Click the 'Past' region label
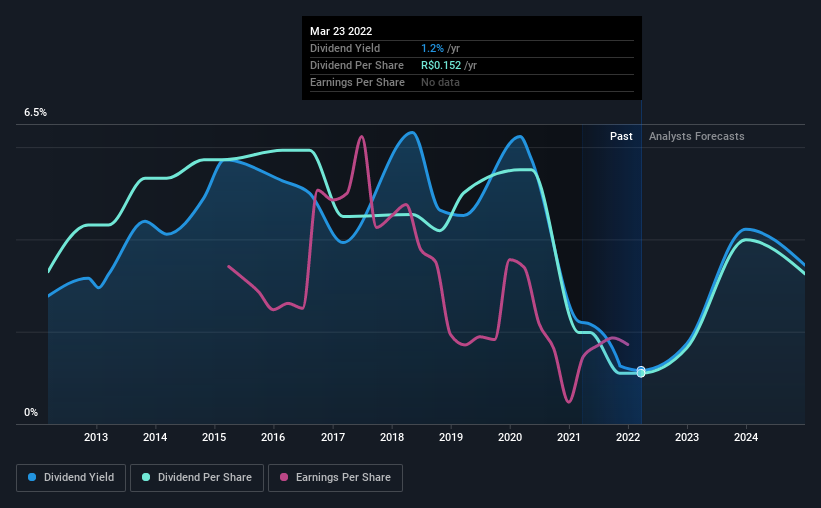 coord(621,136)
